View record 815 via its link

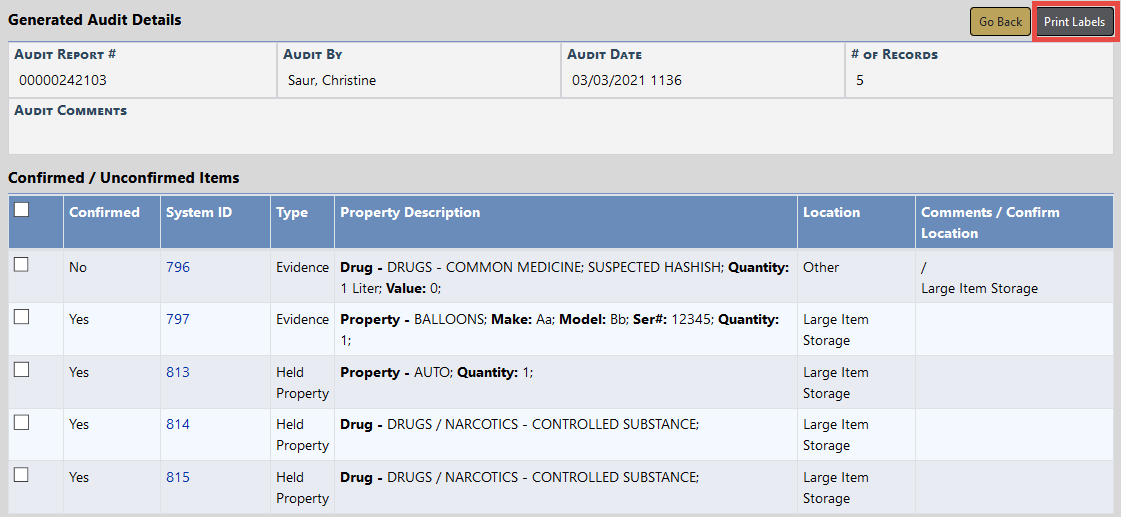point(178,477)
